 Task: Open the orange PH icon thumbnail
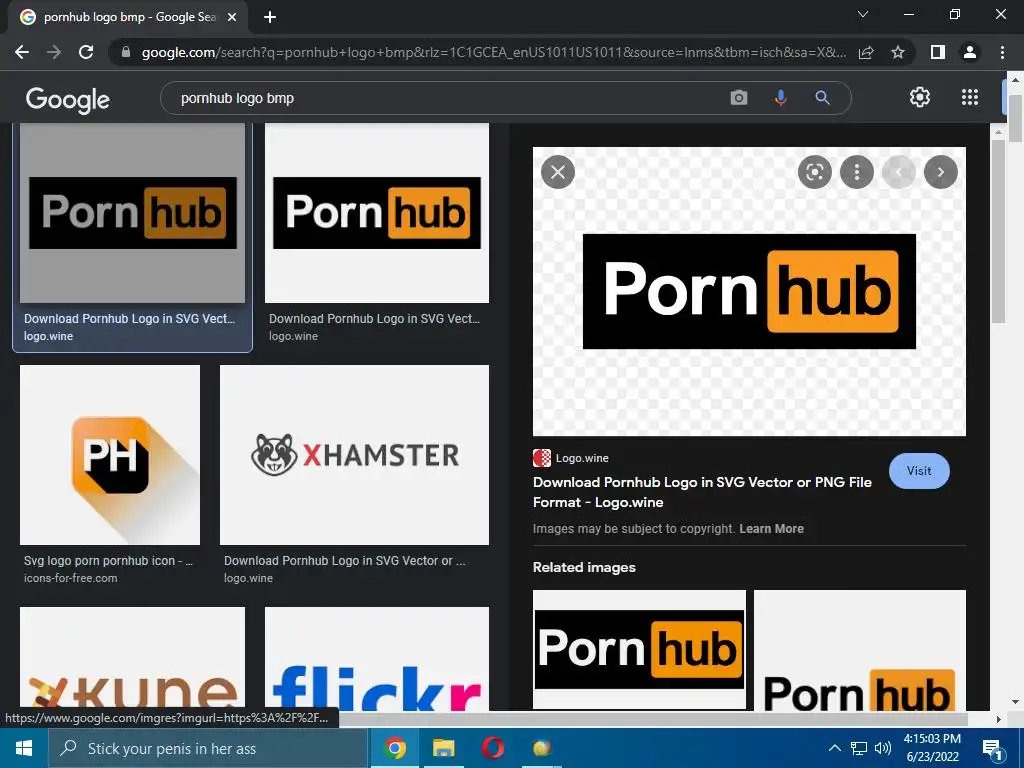(x=110, y=455)
